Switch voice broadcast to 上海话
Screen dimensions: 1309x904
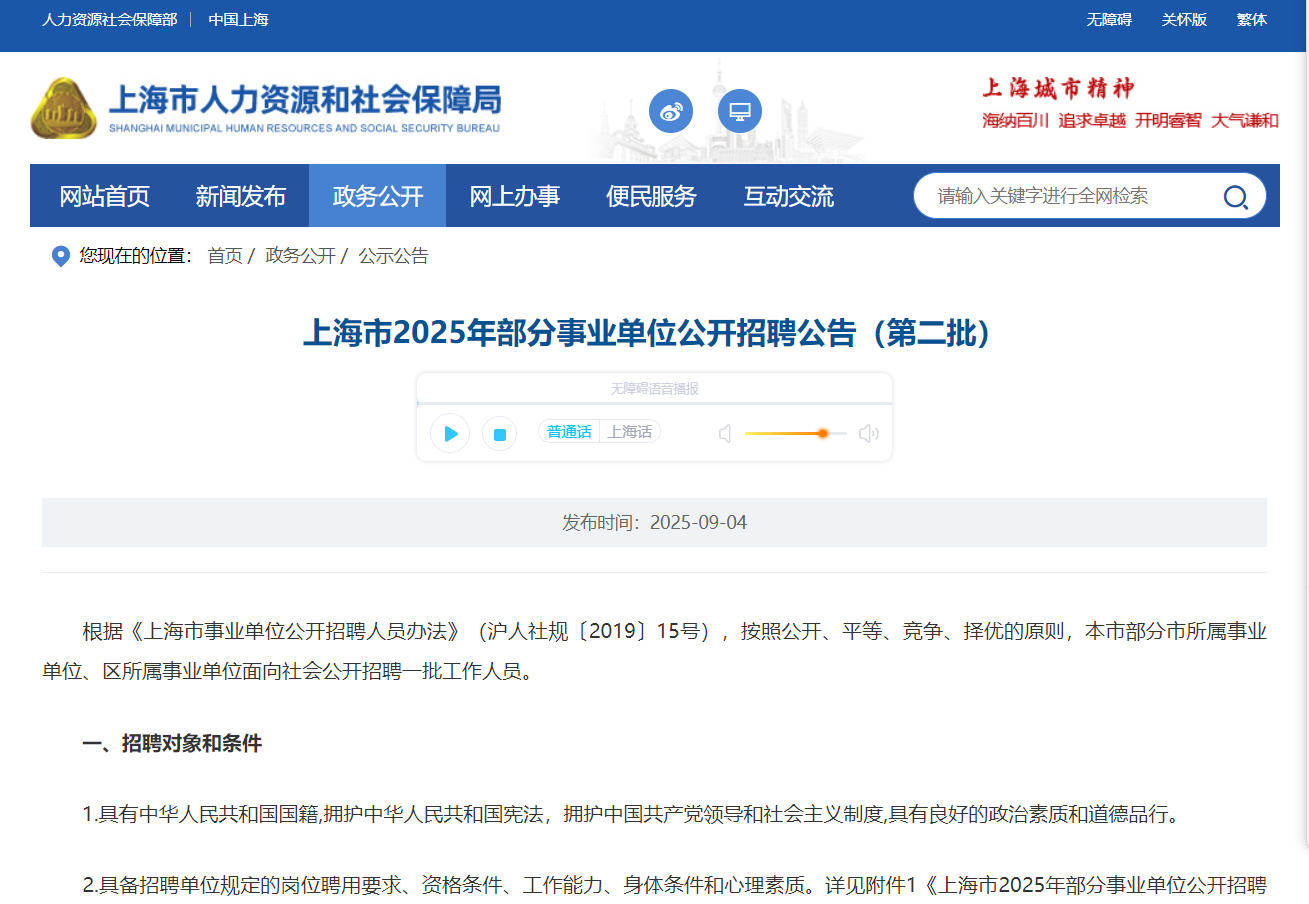[x=630, y=431]
